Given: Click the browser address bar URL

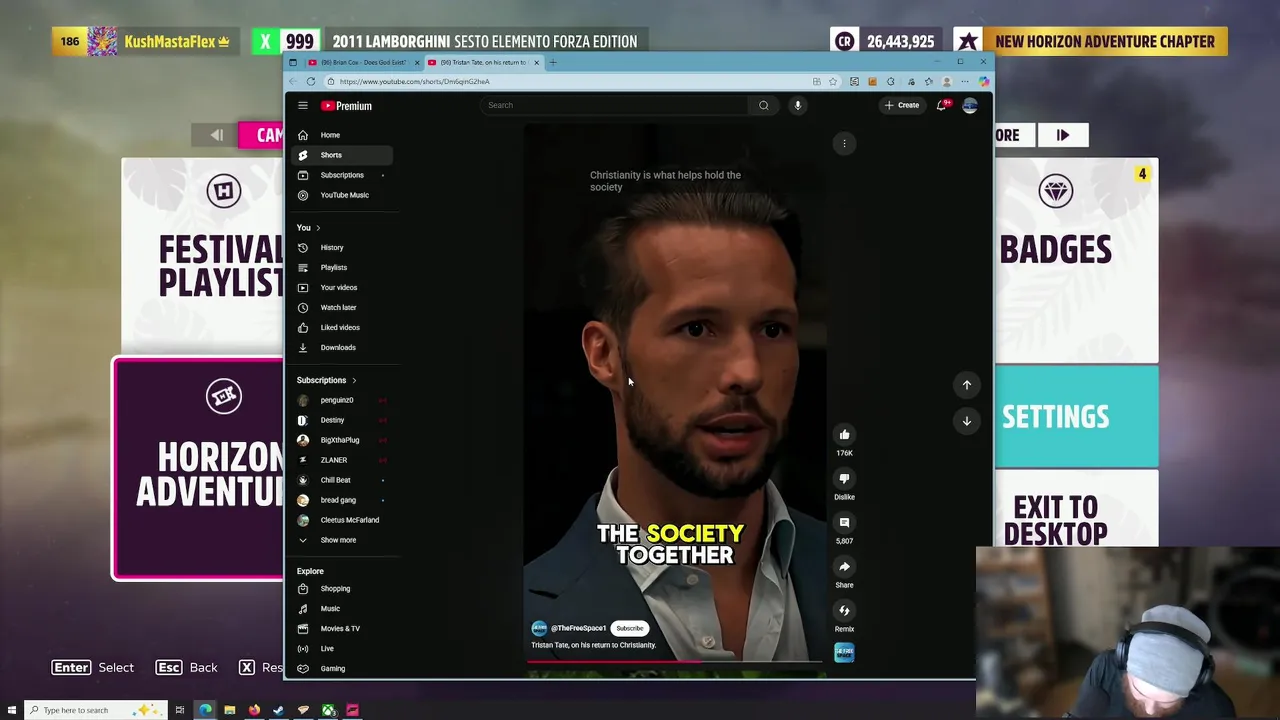Looking at the screenshot, I should (x=414, y=81).
